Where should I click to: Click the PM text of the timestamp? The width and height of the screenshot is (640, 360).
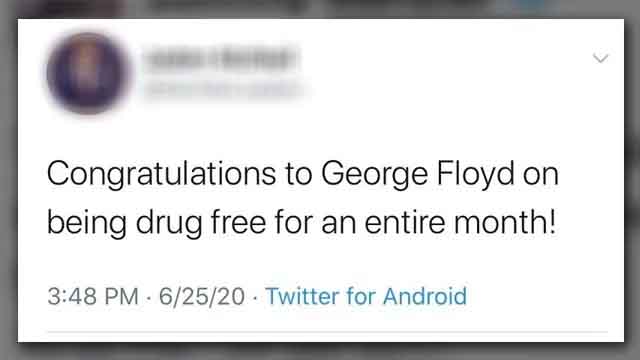(122, 296)
